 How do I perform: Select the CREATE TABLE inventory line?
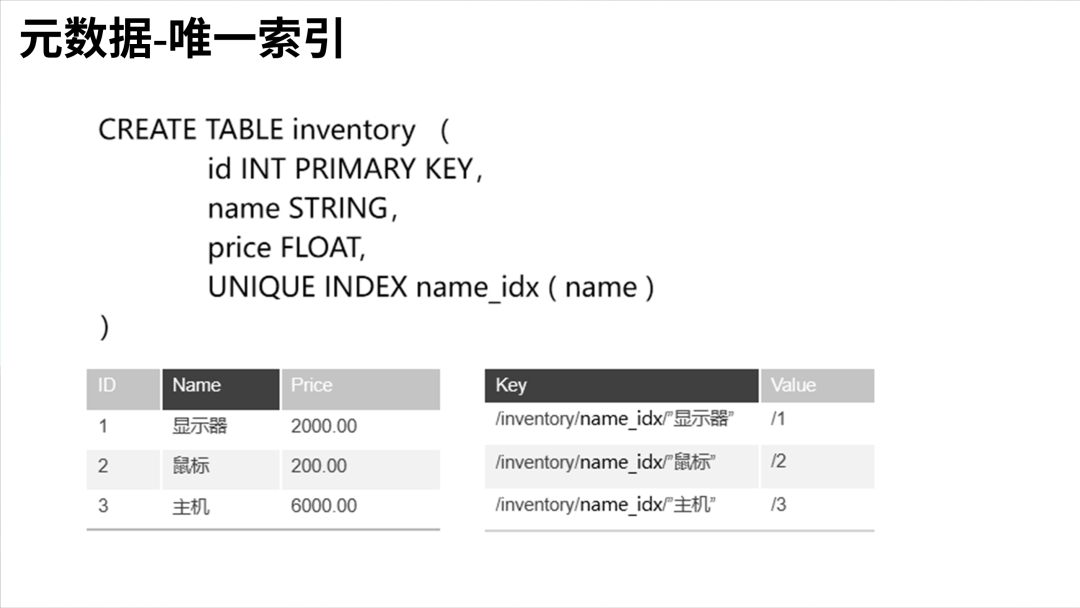click(x=256, y=130)
